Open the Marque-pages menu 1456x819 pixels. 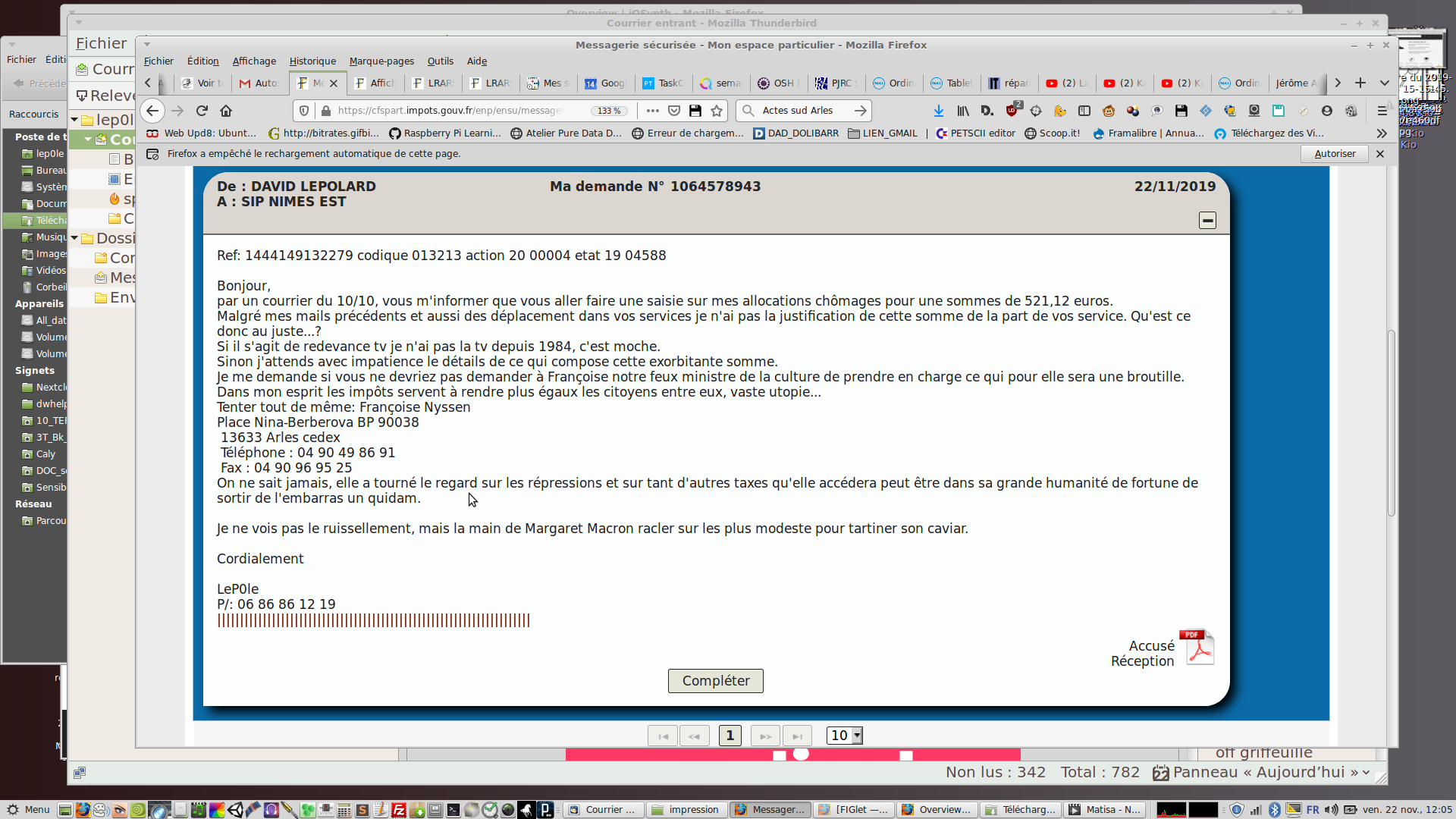pyautogui.click(x=381, y=61)
